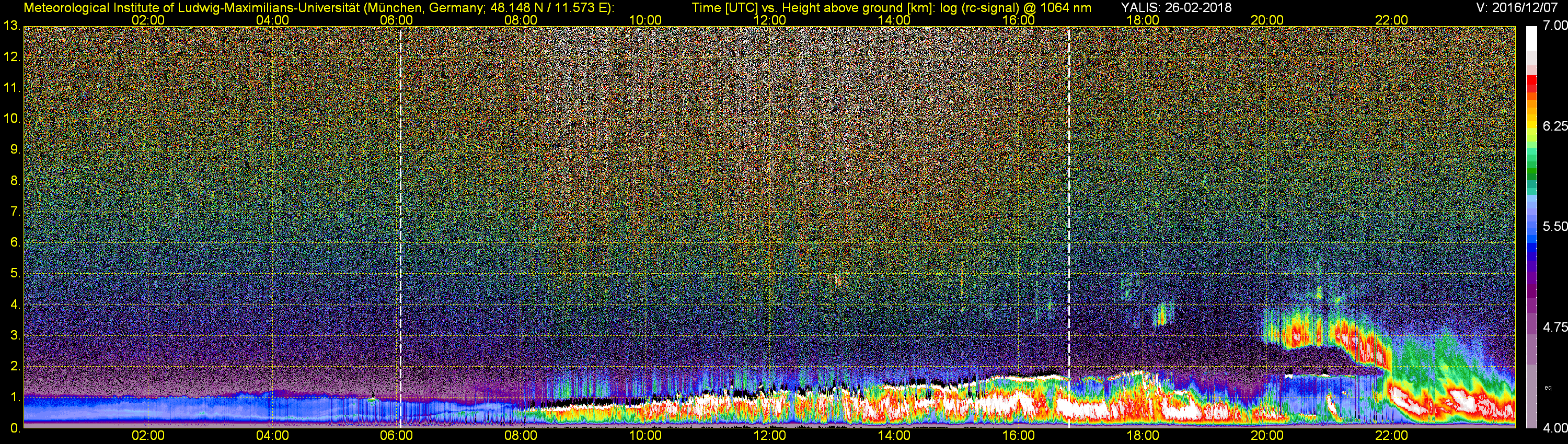Click the 04:00 label on the top time axis
Screen dimensions: 1568x444
(272, 20)
